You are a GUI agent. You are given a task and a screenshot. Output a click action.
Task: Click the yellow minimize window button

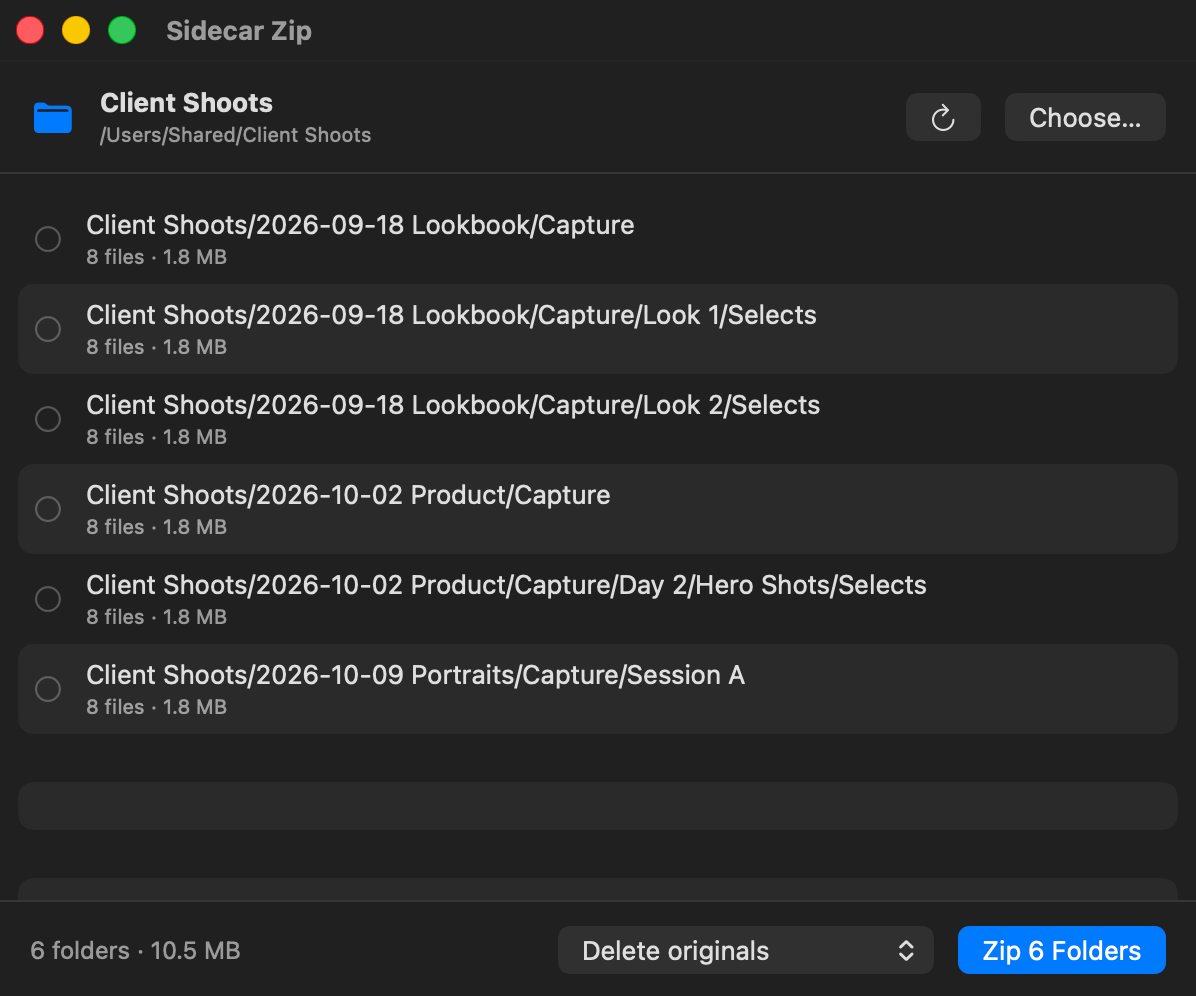[x=76, y=31]
